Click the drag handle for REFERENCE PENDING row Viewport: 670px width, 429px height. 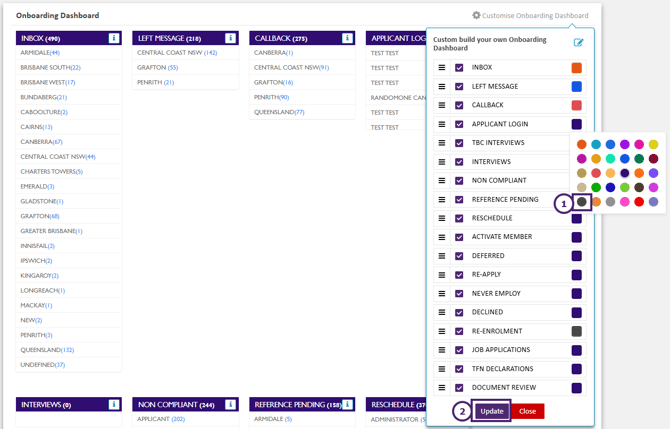pos(442,199)
